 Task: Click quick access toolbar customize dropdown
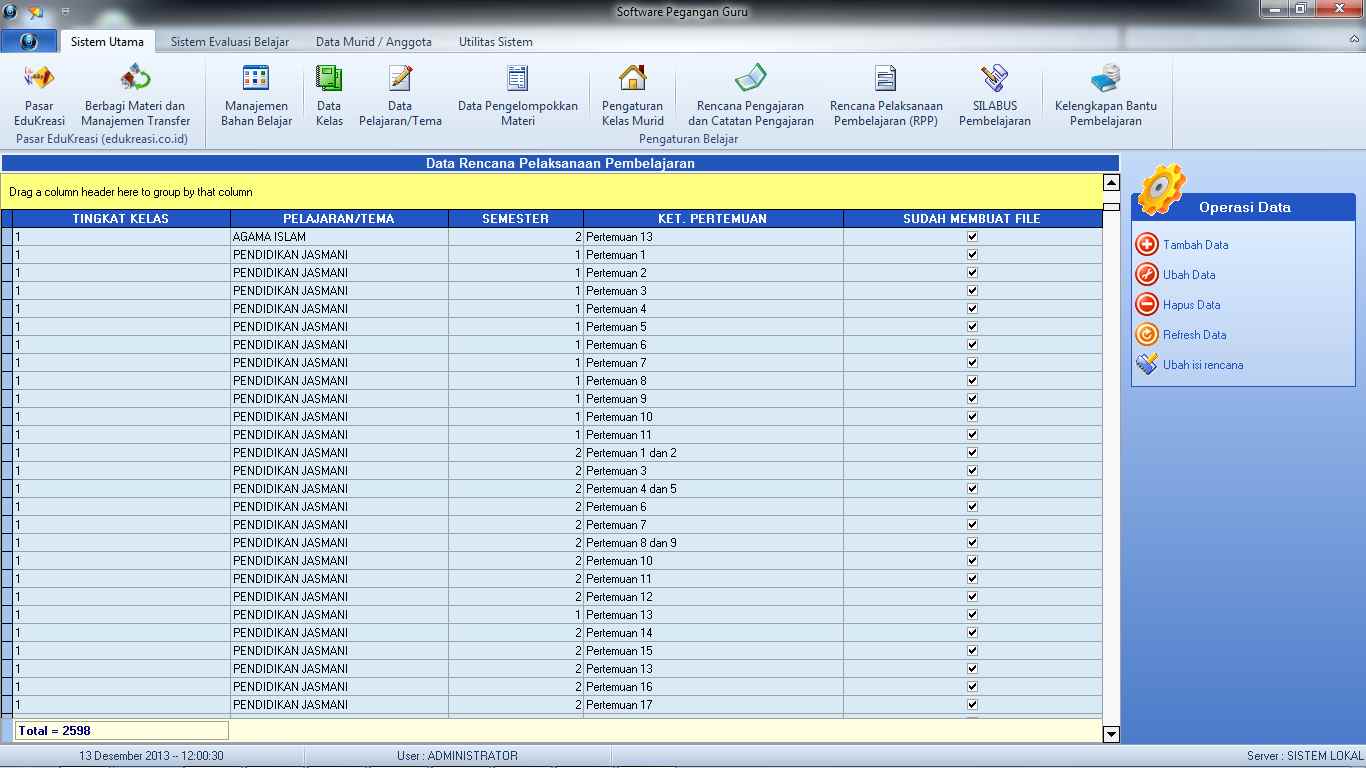coord(65,12)
